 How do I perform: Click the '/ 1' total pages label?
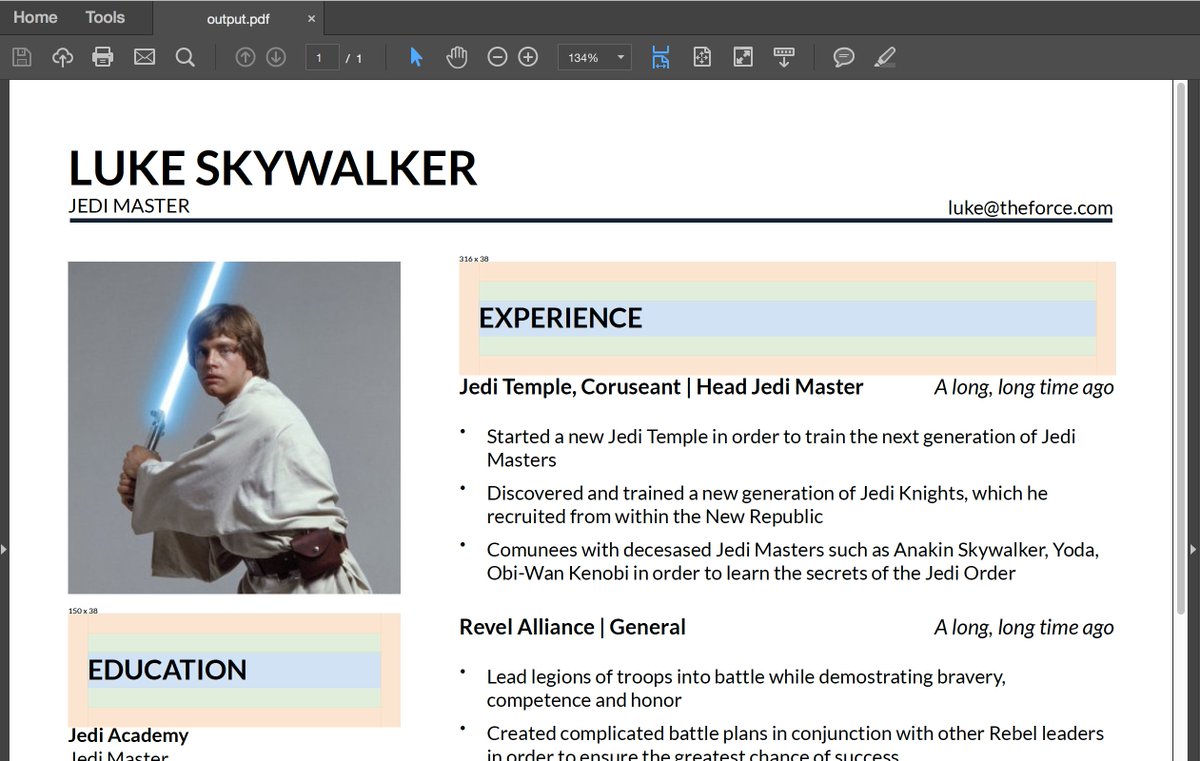354,58
